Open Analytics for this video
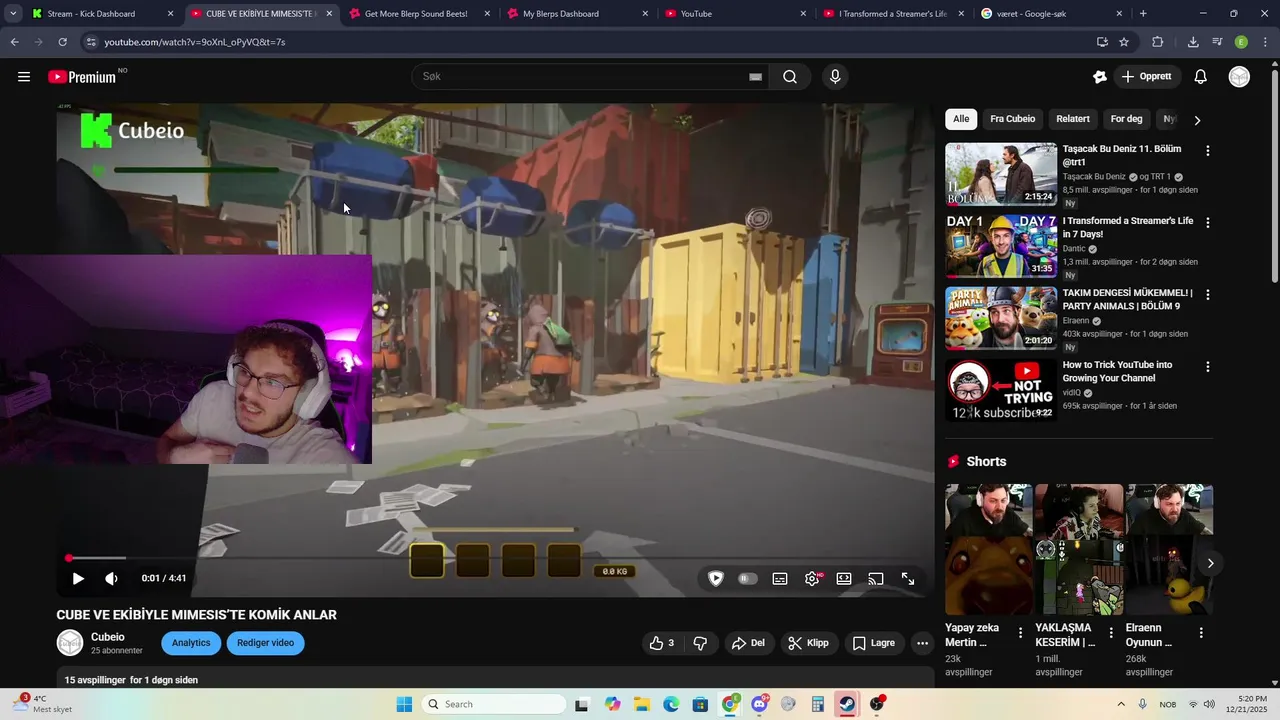The image size is (1280, 720). (191, 643)
